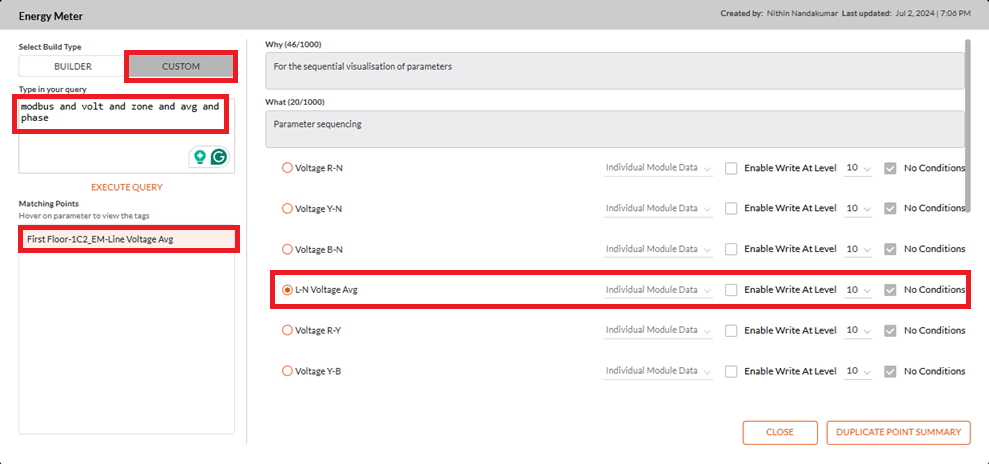Enable Write At Level checkbox for Voltage R-N
The width and height of the screenshot is (989, 464).
pyautogui.click(x=731, y=168)
